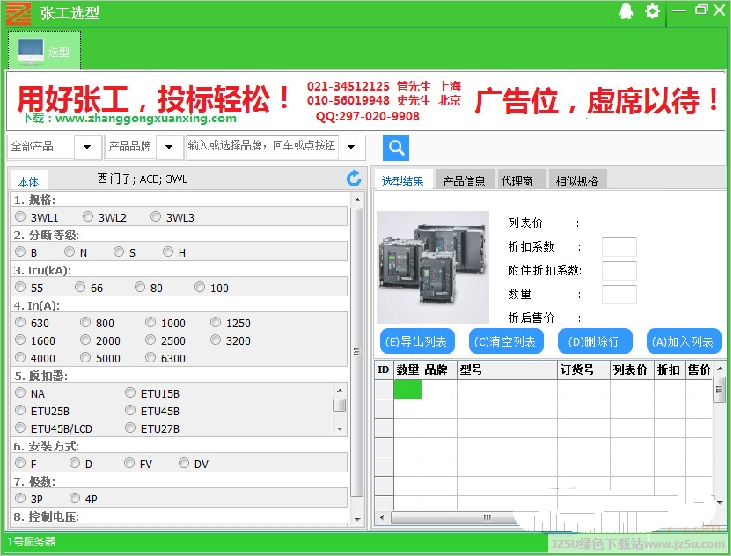This screenshot has height=556, width=731.
Task: Click (A)加入列表 button
Action: (684, 342)
